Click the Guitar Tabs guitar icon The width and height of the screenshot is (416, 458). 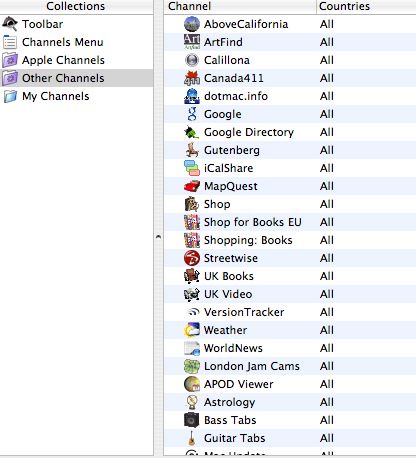click(192, 438)
